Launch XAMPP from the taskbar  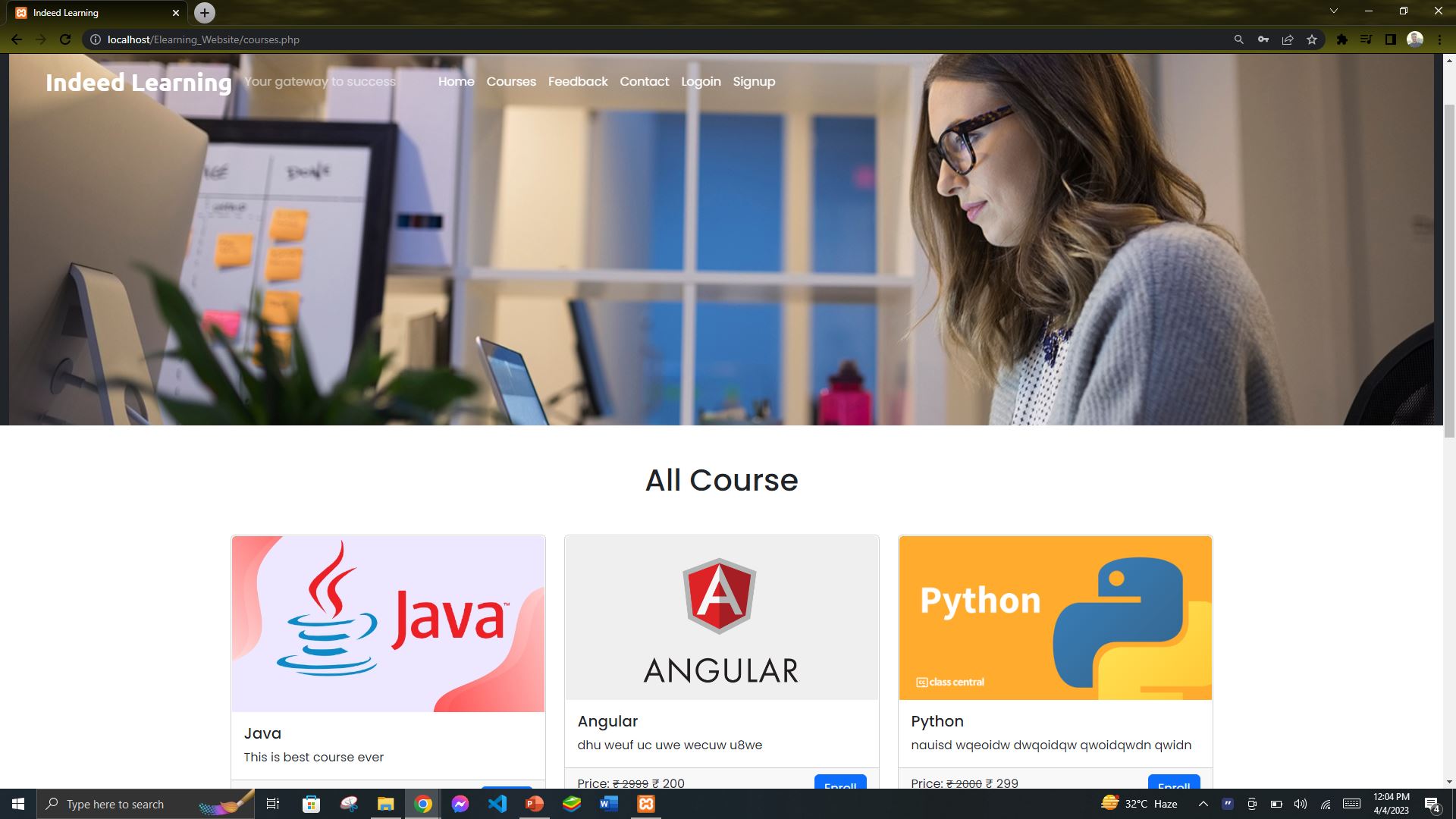pos(645,804)
